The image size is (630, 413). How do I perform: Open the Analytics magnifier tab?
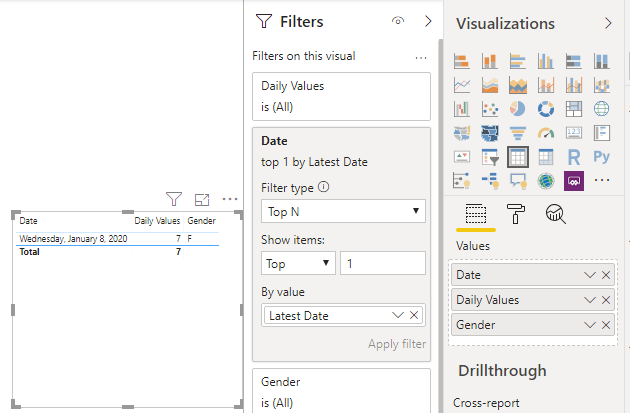pos(556,214)
